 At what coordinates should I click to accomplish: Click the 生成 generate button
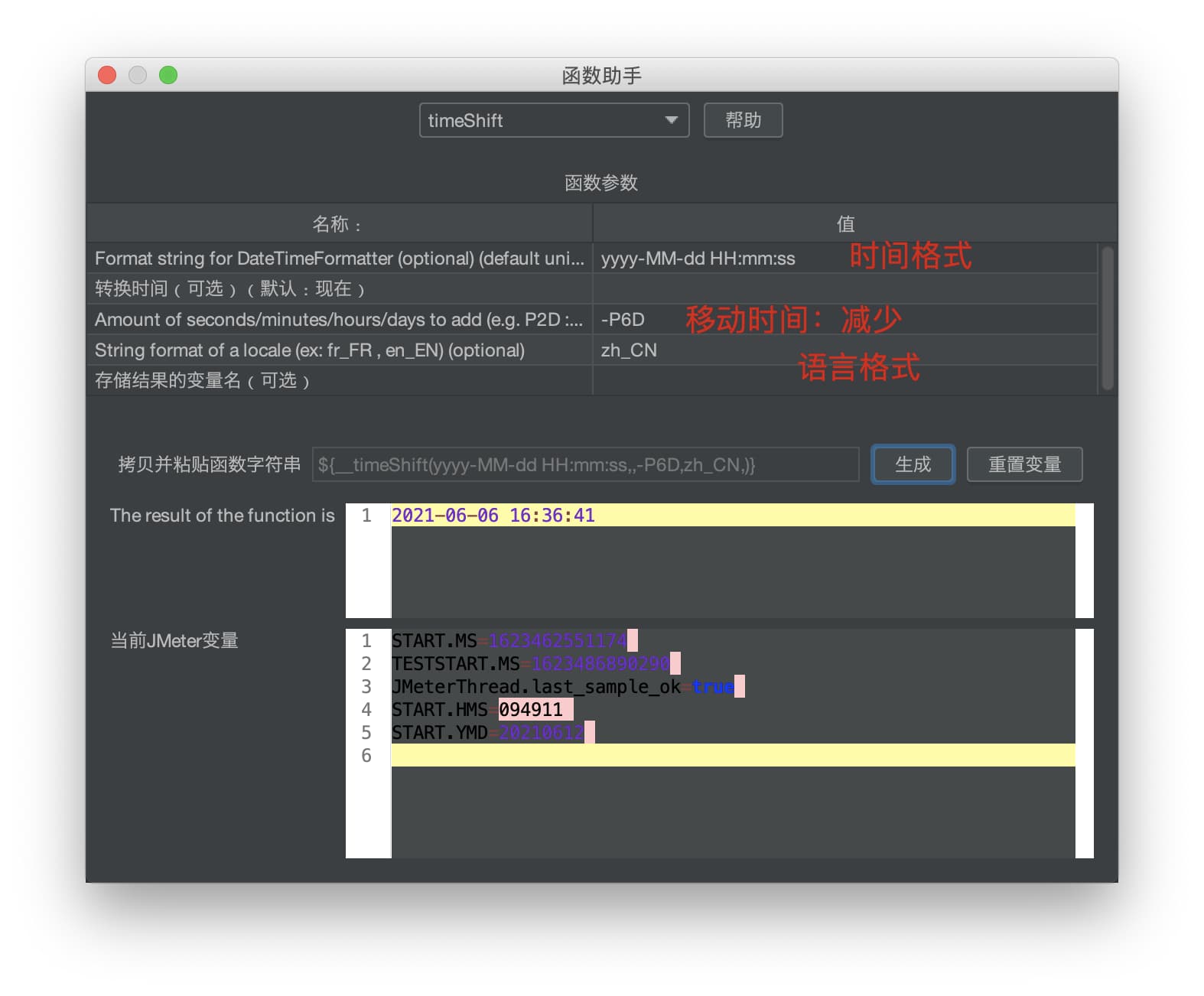coord(913,464)
